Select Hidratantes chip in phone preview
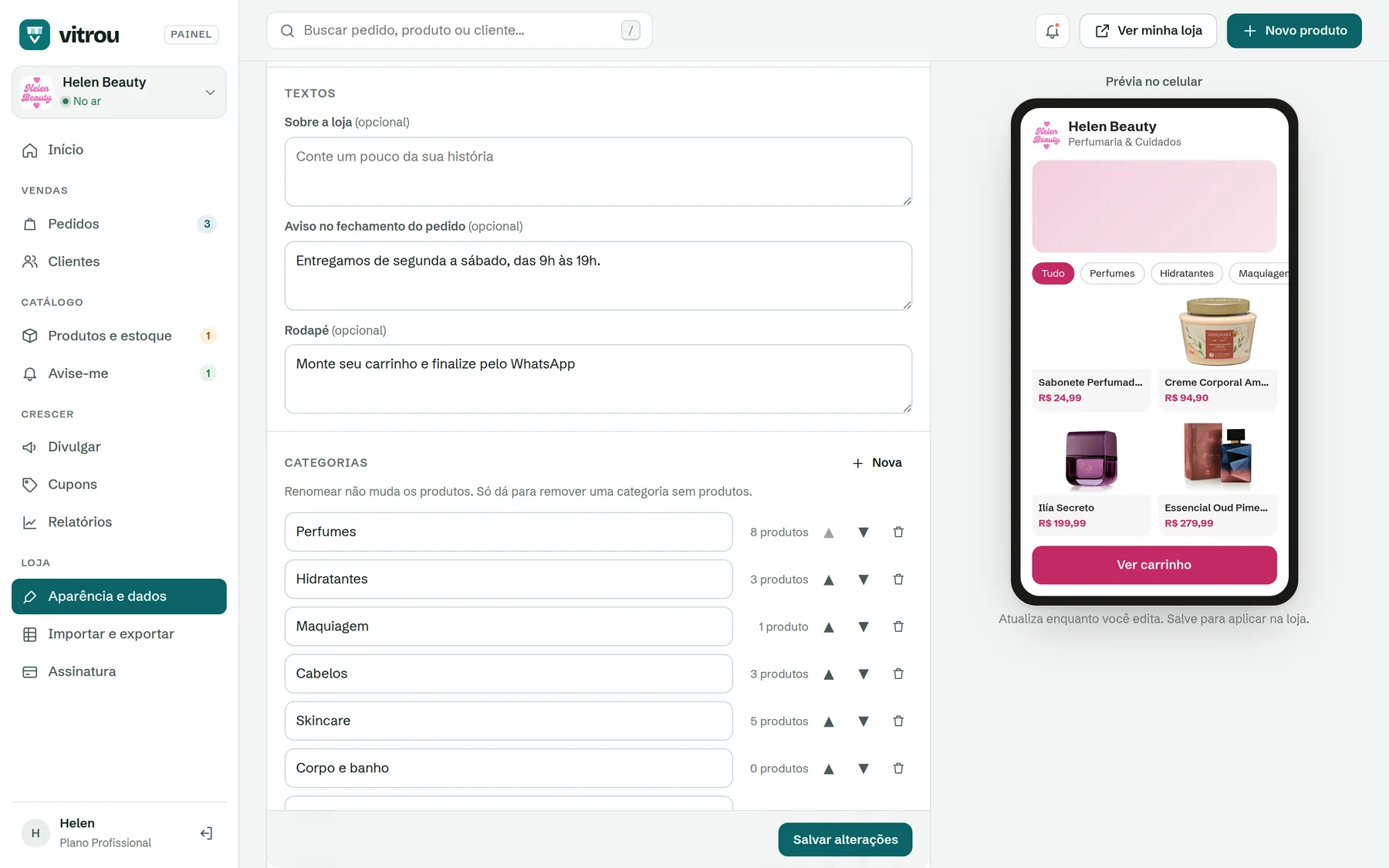 [1186, 274]
